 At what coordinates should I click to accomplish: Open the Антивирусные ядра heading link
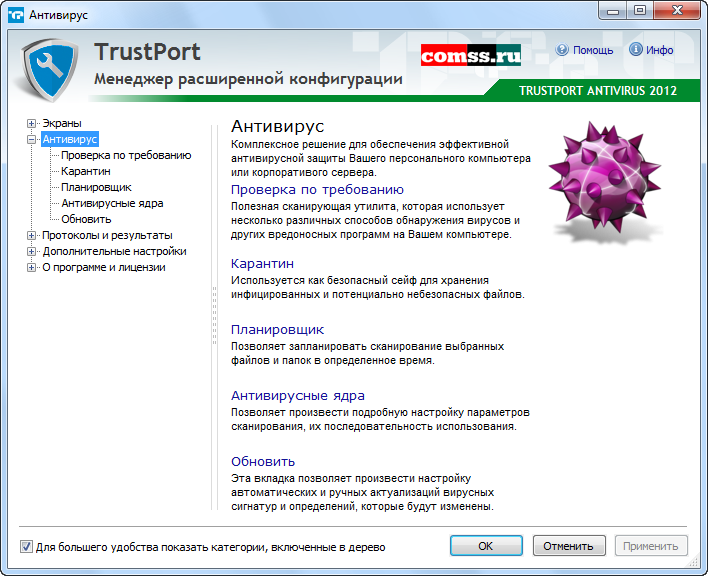point(298,395)
